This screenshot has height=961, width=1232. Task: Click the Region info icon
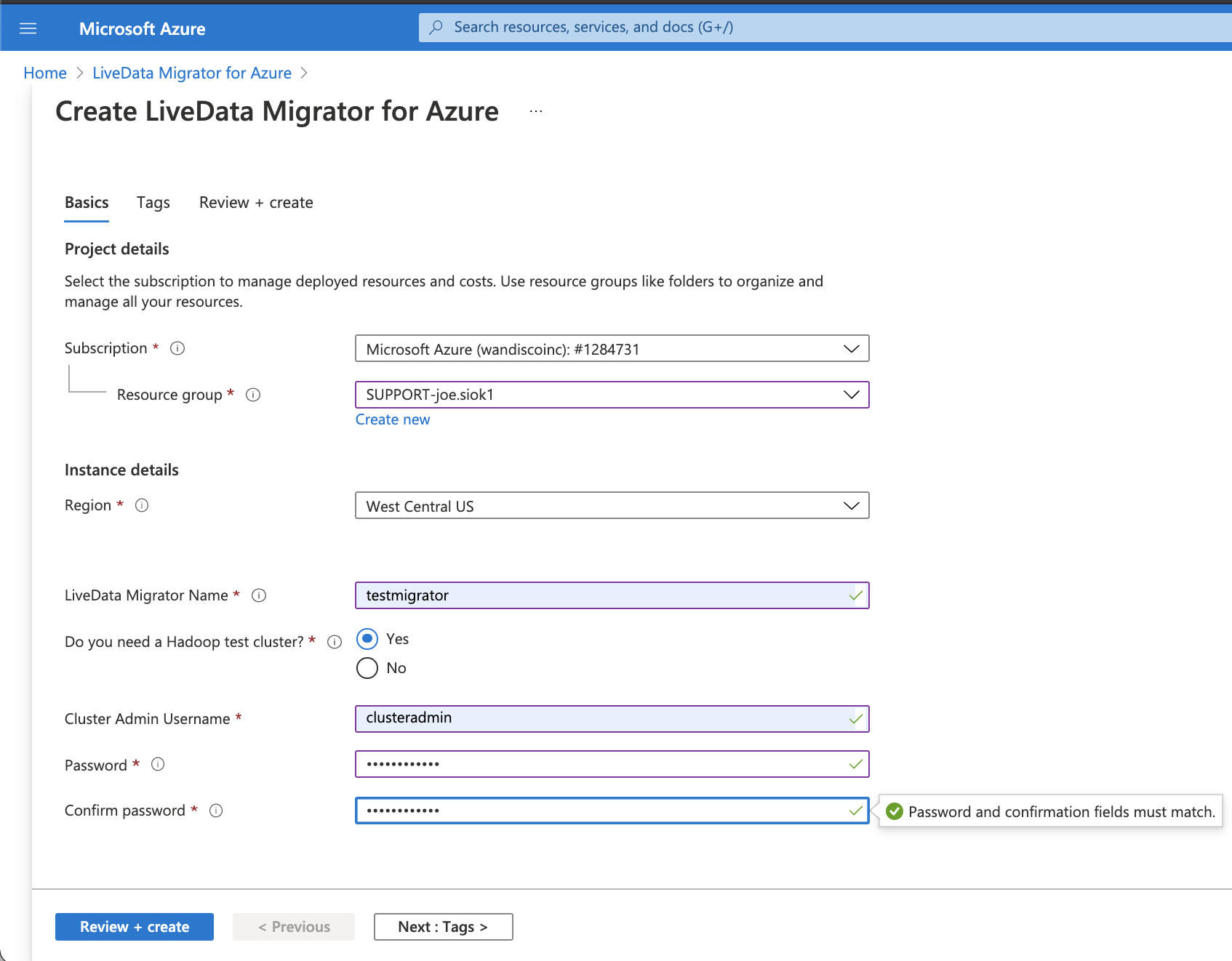(x=142, y=505)
